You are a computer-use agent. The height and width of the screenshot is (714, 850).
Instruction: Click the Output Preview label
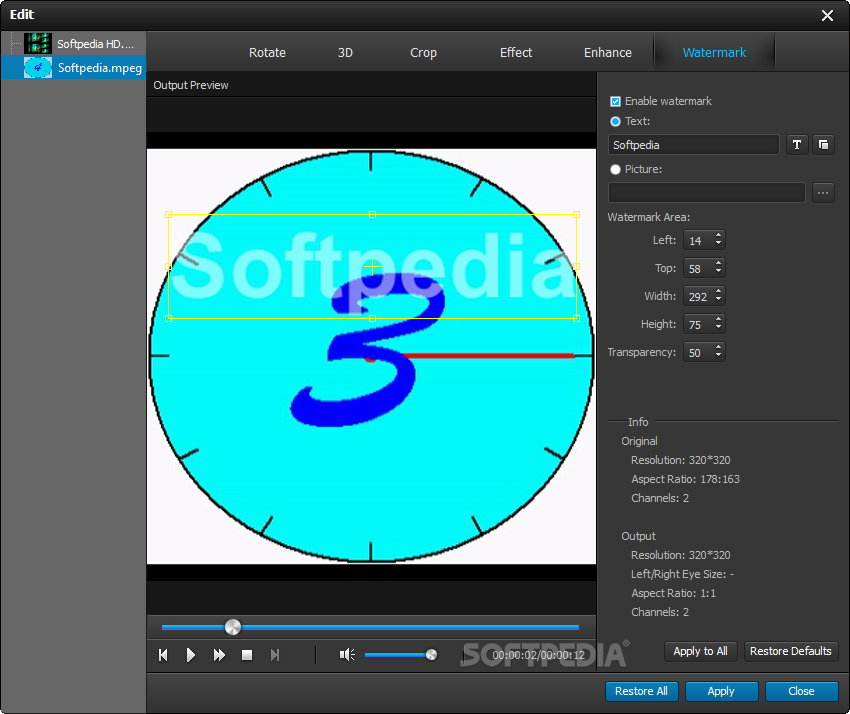click(x=191, y=85)
